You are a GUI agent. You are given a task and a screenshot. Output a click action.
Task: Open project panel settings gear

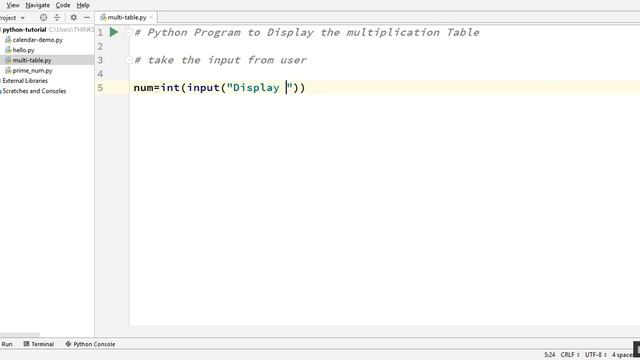73,18
